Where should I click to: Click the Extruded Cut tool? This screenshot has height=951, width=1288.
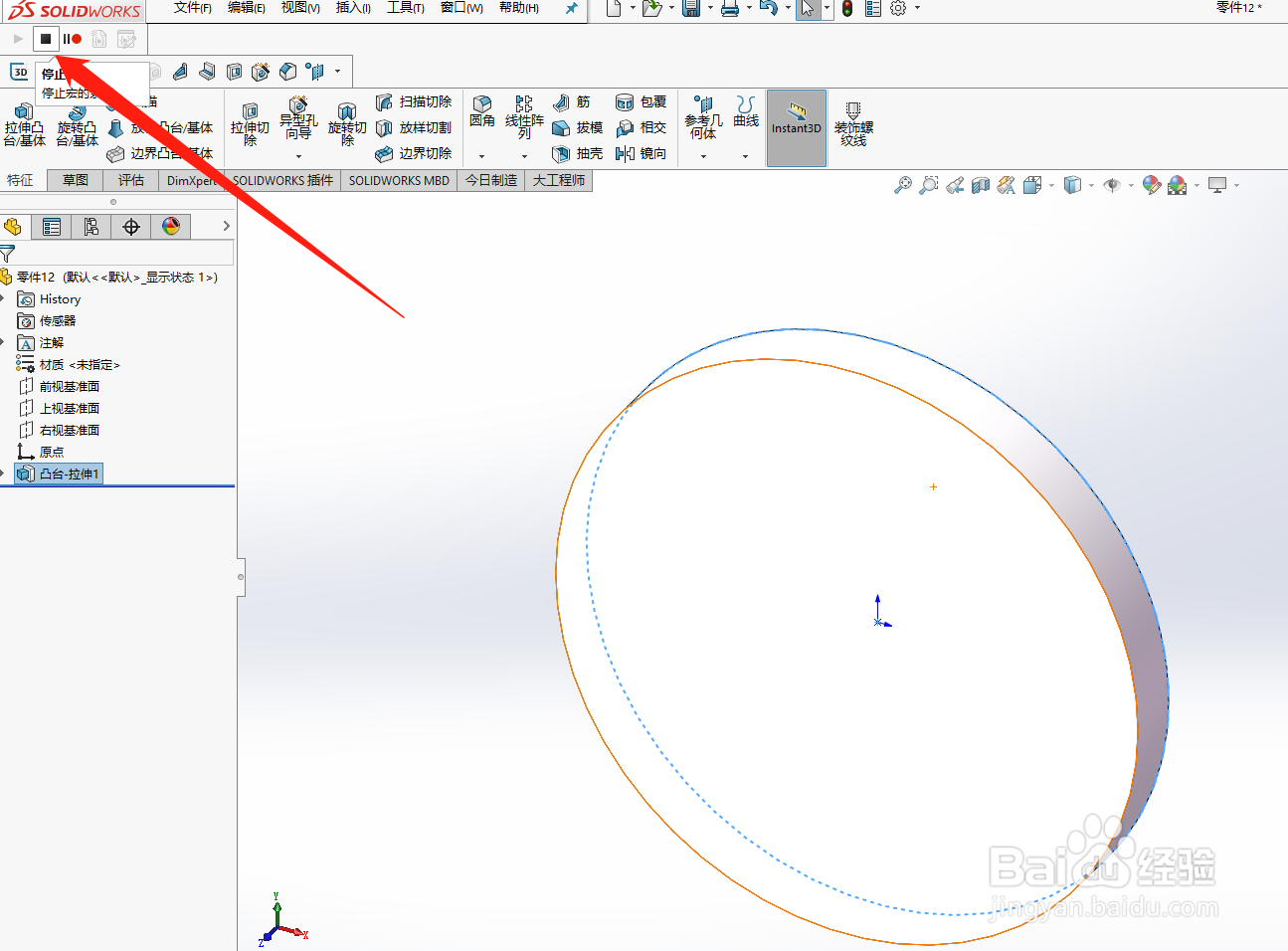250,125
